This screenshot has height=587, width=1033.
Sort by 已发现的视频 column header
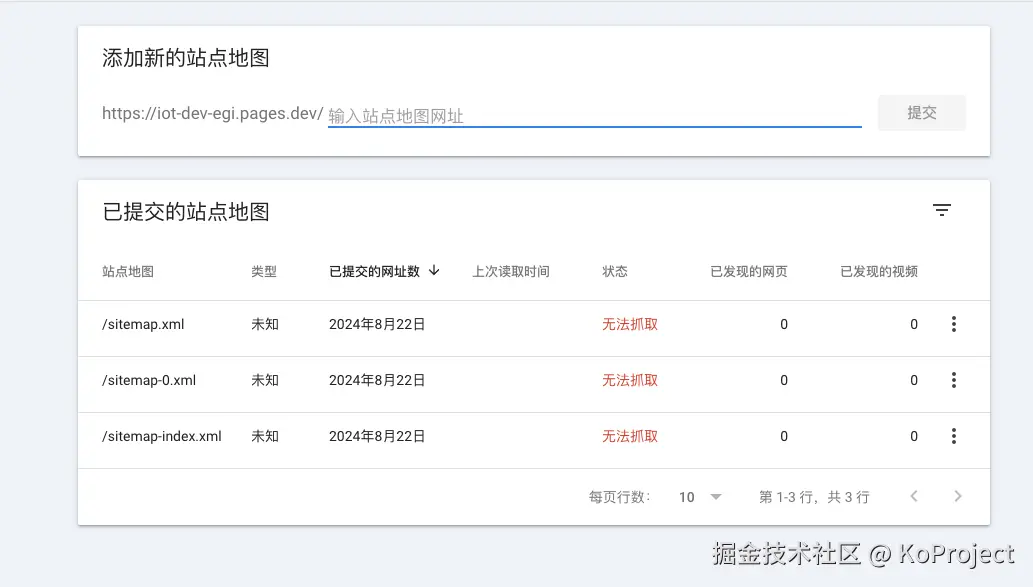(x=879, y=271)
